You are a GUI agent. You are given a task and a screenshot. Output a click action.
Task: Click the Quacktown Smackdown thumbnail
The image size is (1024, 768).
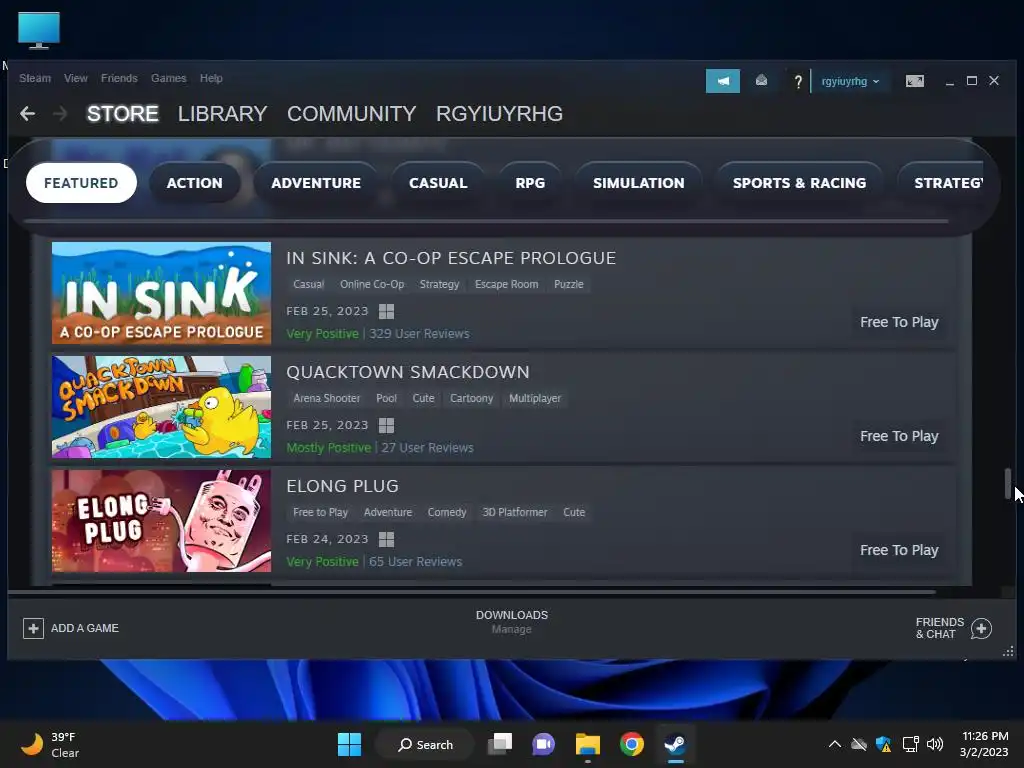point(161,407)
